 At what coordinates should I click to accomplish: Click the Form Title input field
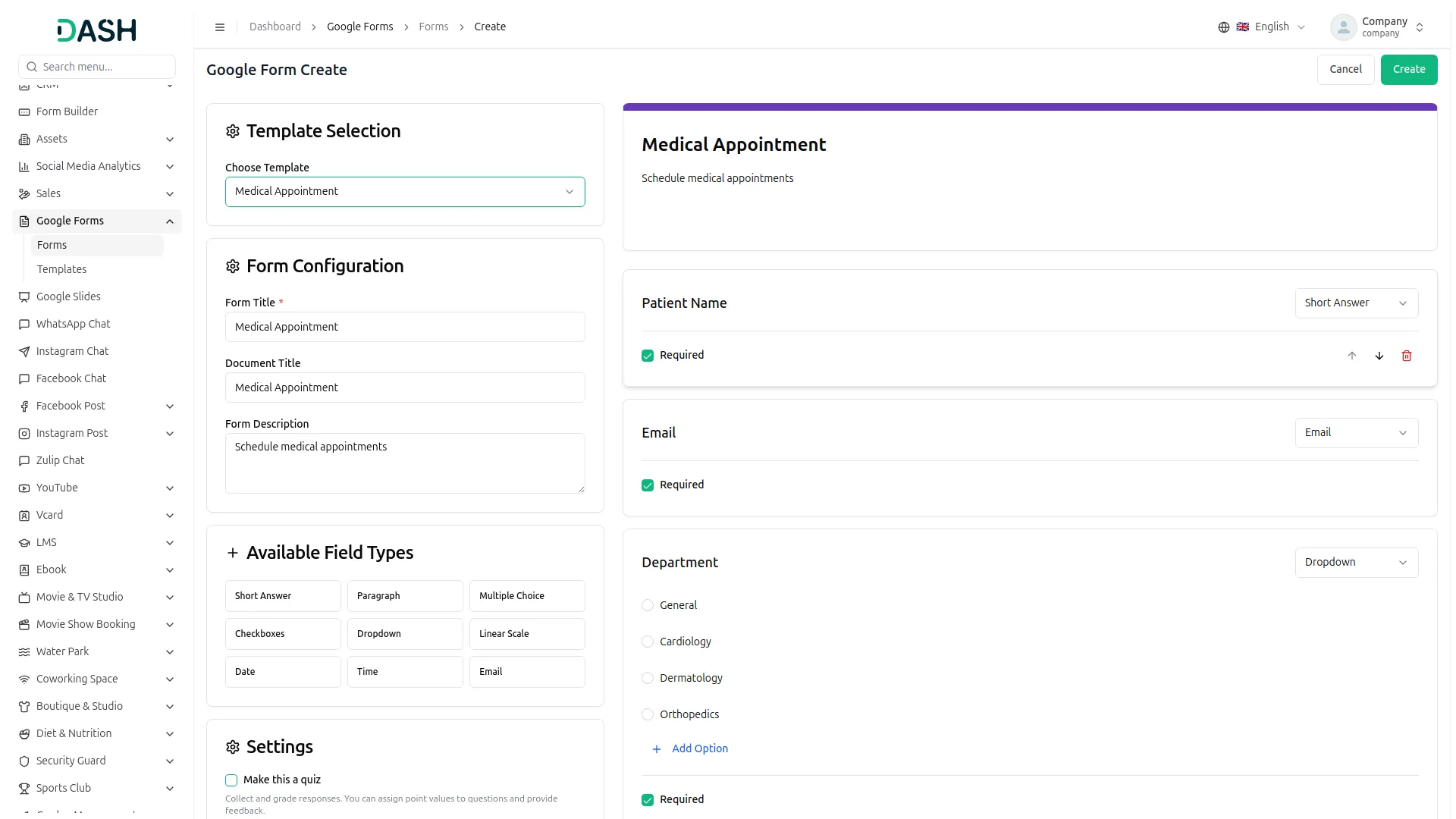pyautogui.click(x=405, y=327)
